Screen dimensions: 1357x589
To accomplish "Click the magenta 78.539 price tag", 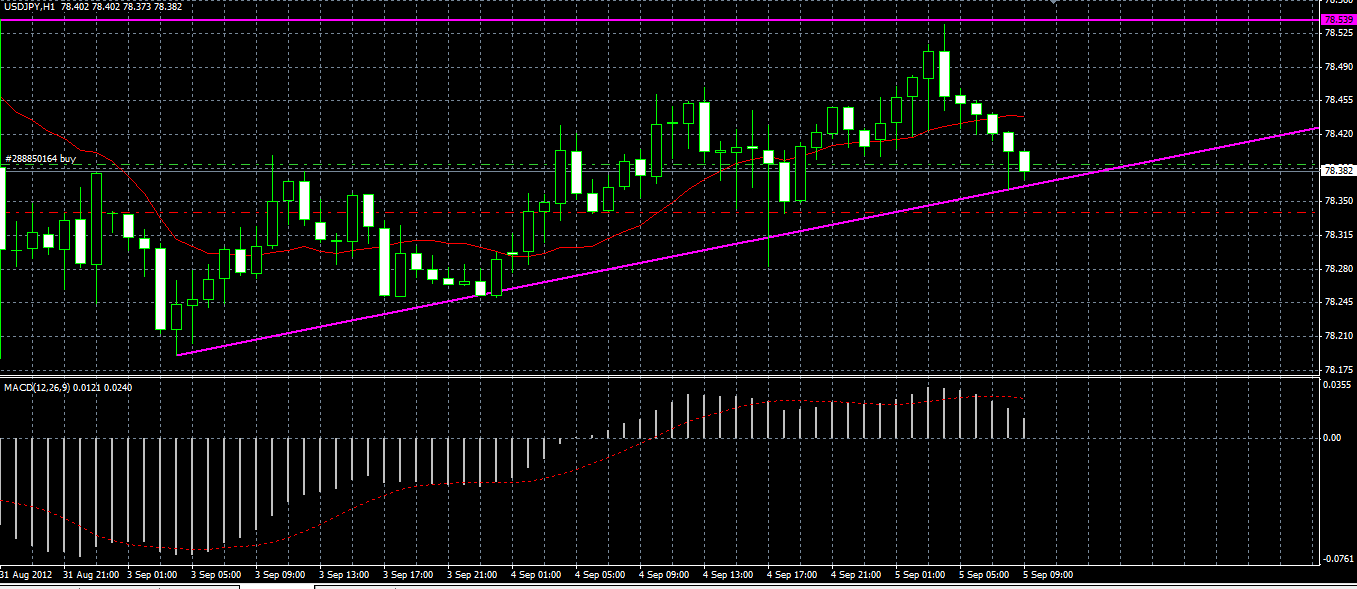I will point(1339,19).
